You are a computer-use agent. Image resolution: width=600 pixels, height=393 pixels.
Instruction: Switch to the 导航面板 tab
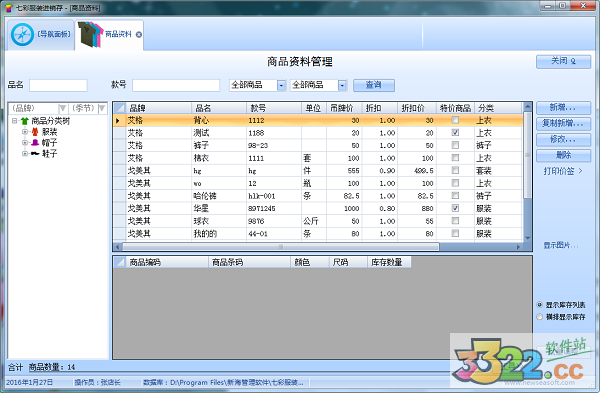pyautogui.click(x=41, y=35)
